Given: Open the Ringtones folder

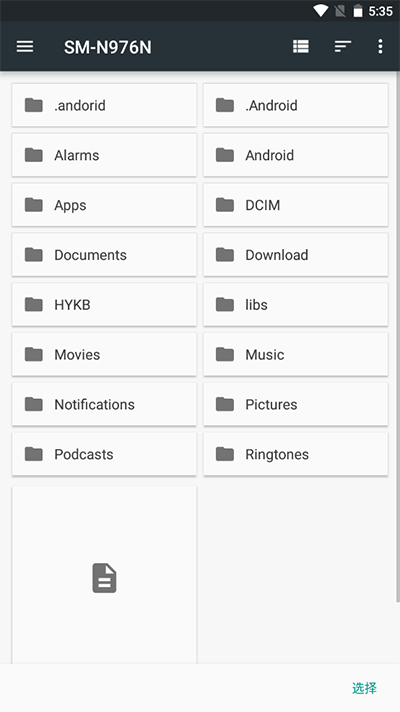Looking at the screenshot, I should [x=296, y=454].
